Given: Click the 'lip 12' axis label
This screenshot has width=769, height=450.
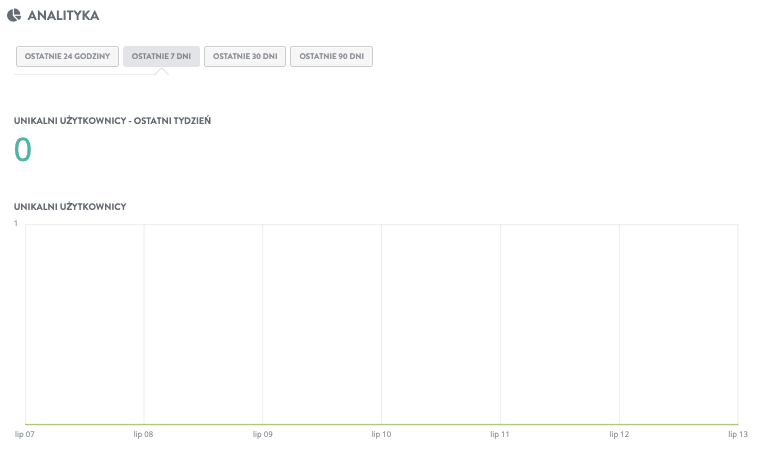Looking at the screenshot, I should tap(619, 434).
